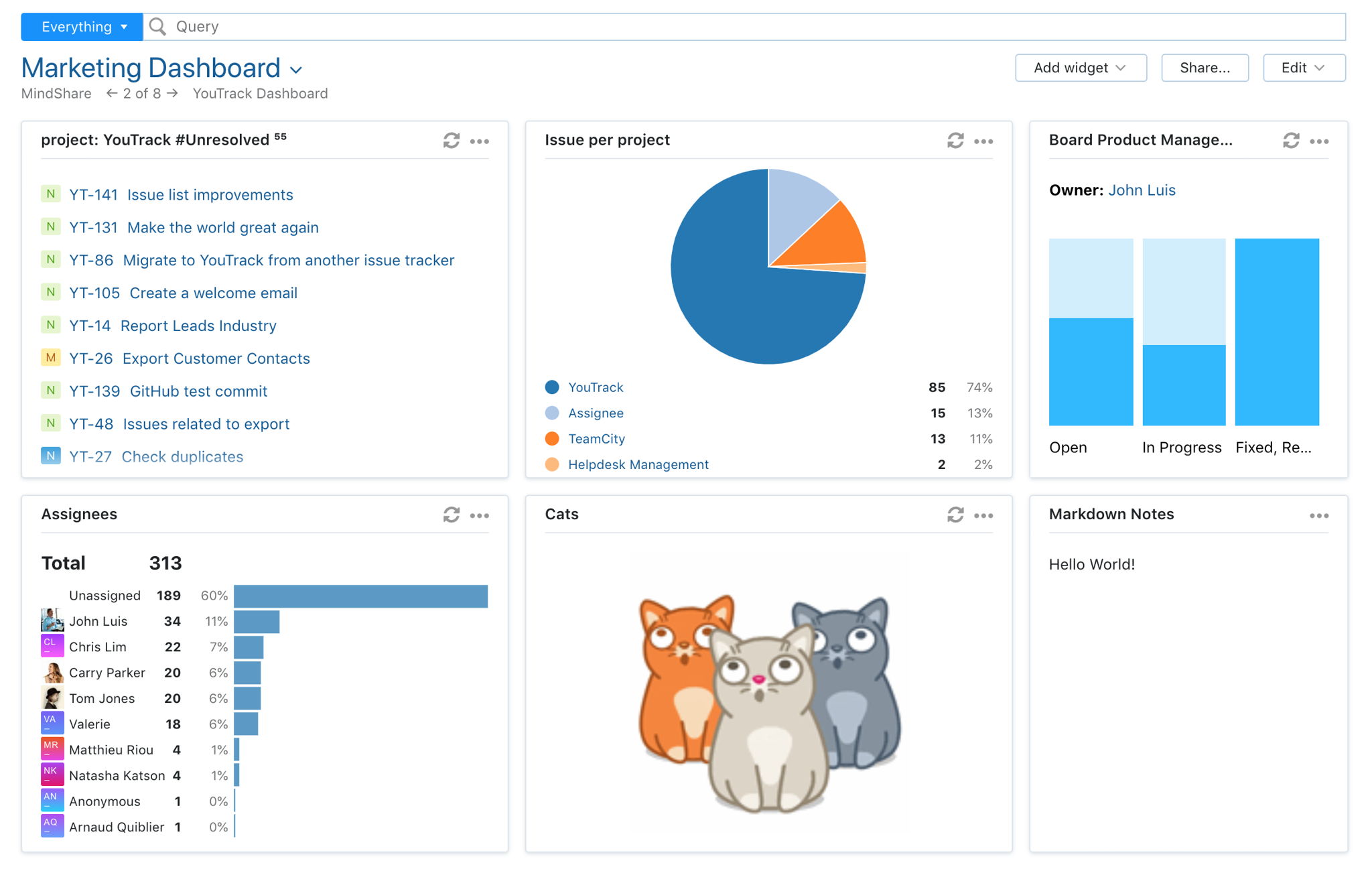
Task: Refresh the Cats widget
Action: point(955,515)
